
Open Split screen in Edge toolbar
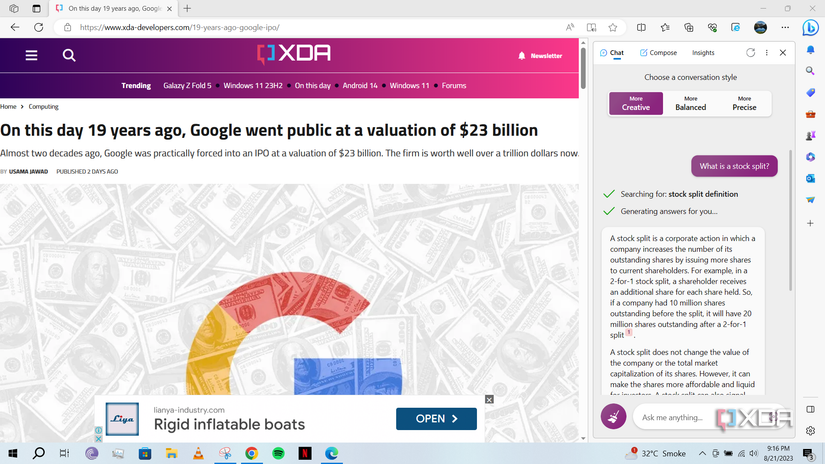click(x=641, y=27)
